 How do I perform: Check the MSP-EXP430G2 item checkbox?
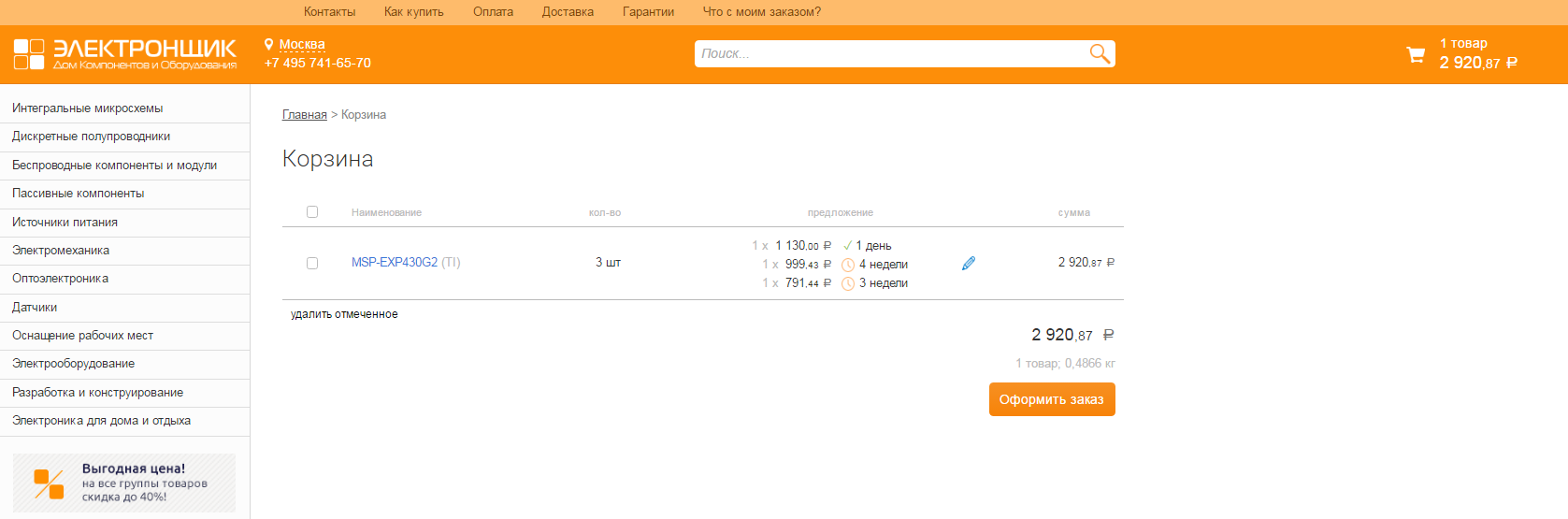click(x=312, y=264)
